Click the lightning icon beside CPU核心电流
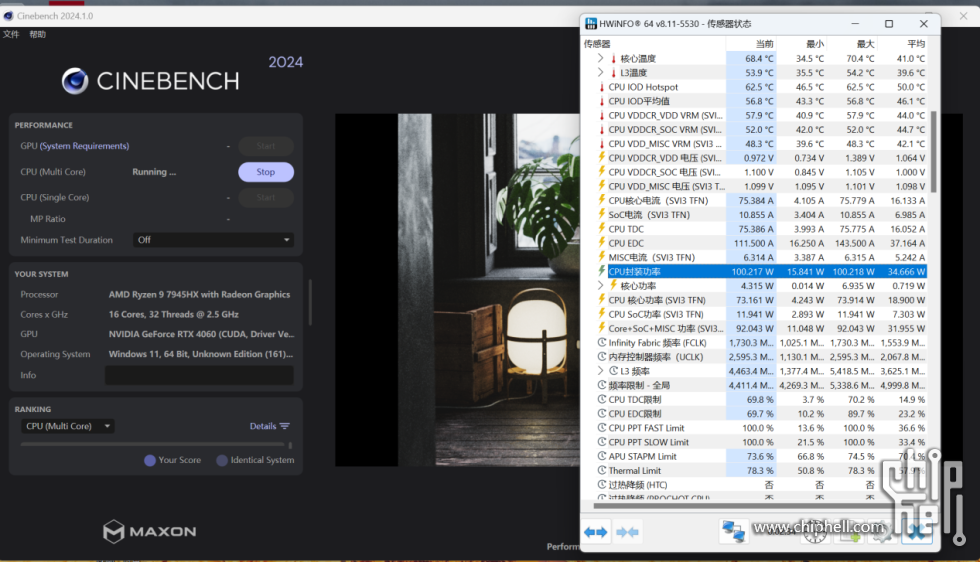 point(602,200)
